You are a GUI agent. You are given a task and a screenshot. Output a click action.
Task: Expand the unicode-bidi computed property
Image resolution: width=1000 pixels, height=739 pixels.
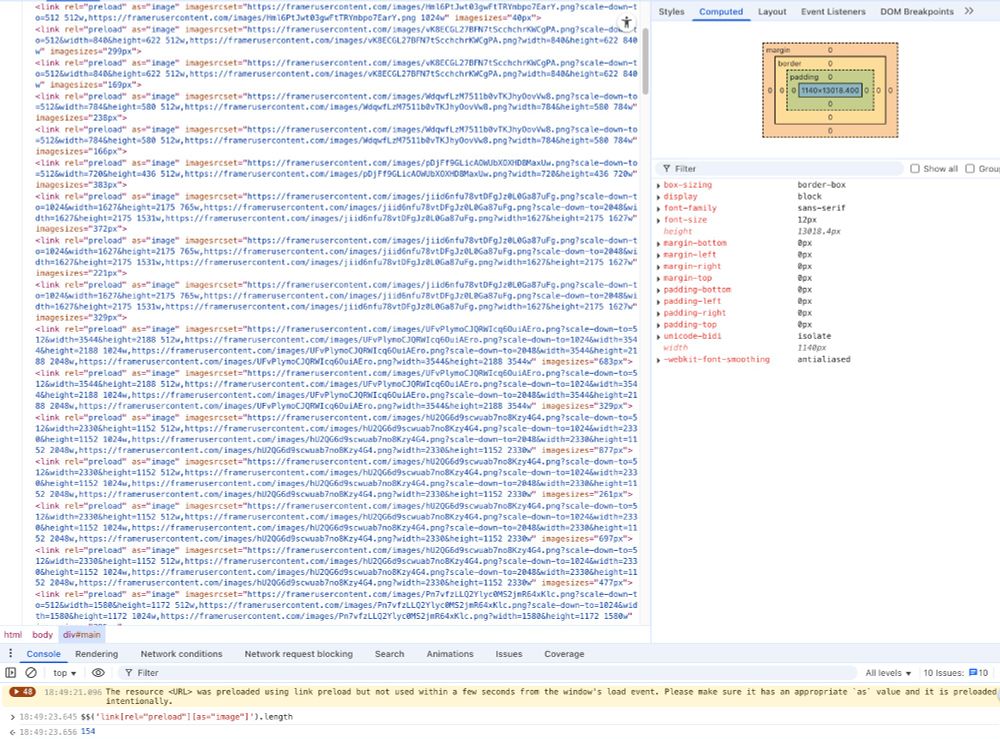click(x=658, y=337)
